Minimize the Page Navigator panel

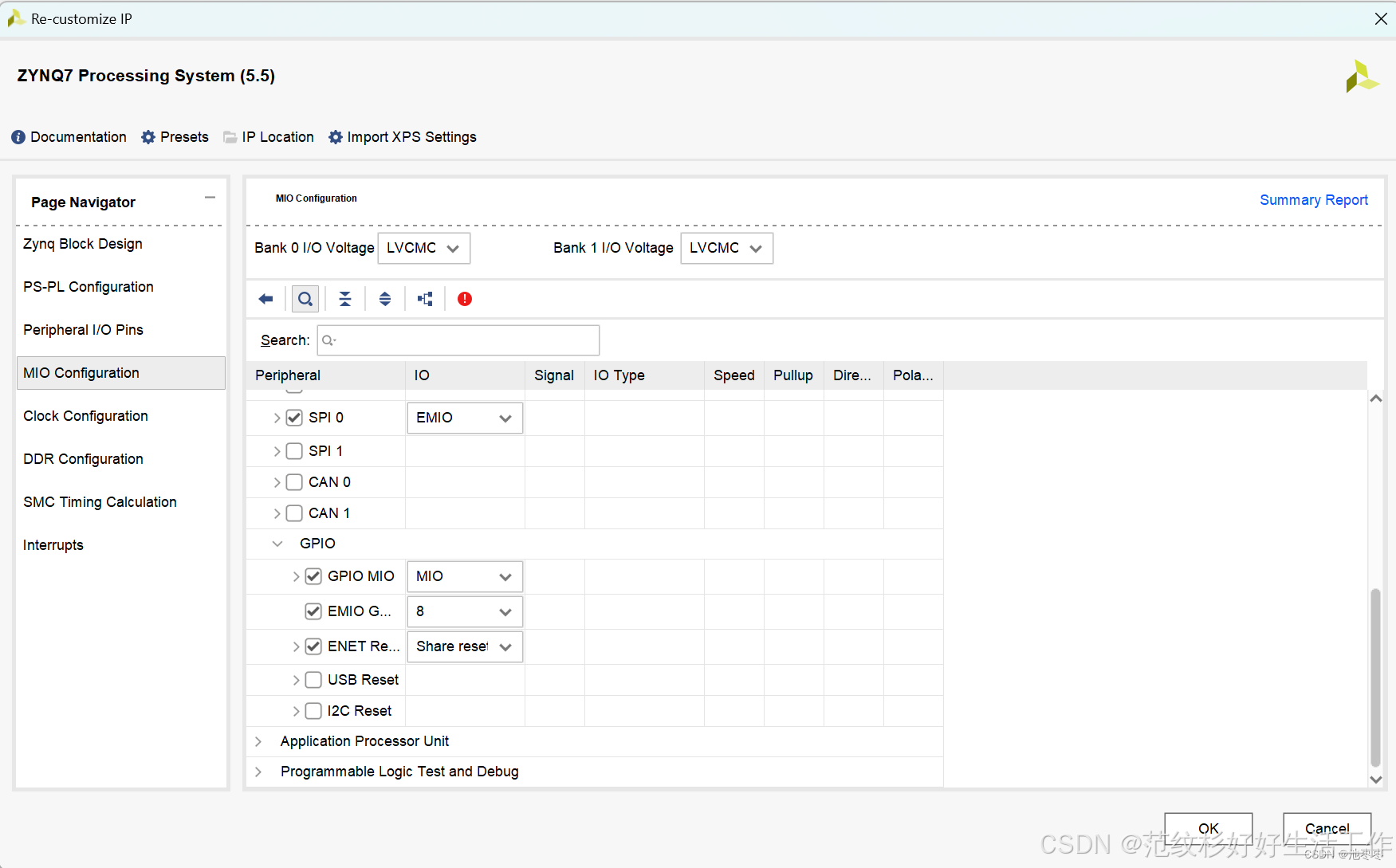pyautogui.click(x=210, y=198)
